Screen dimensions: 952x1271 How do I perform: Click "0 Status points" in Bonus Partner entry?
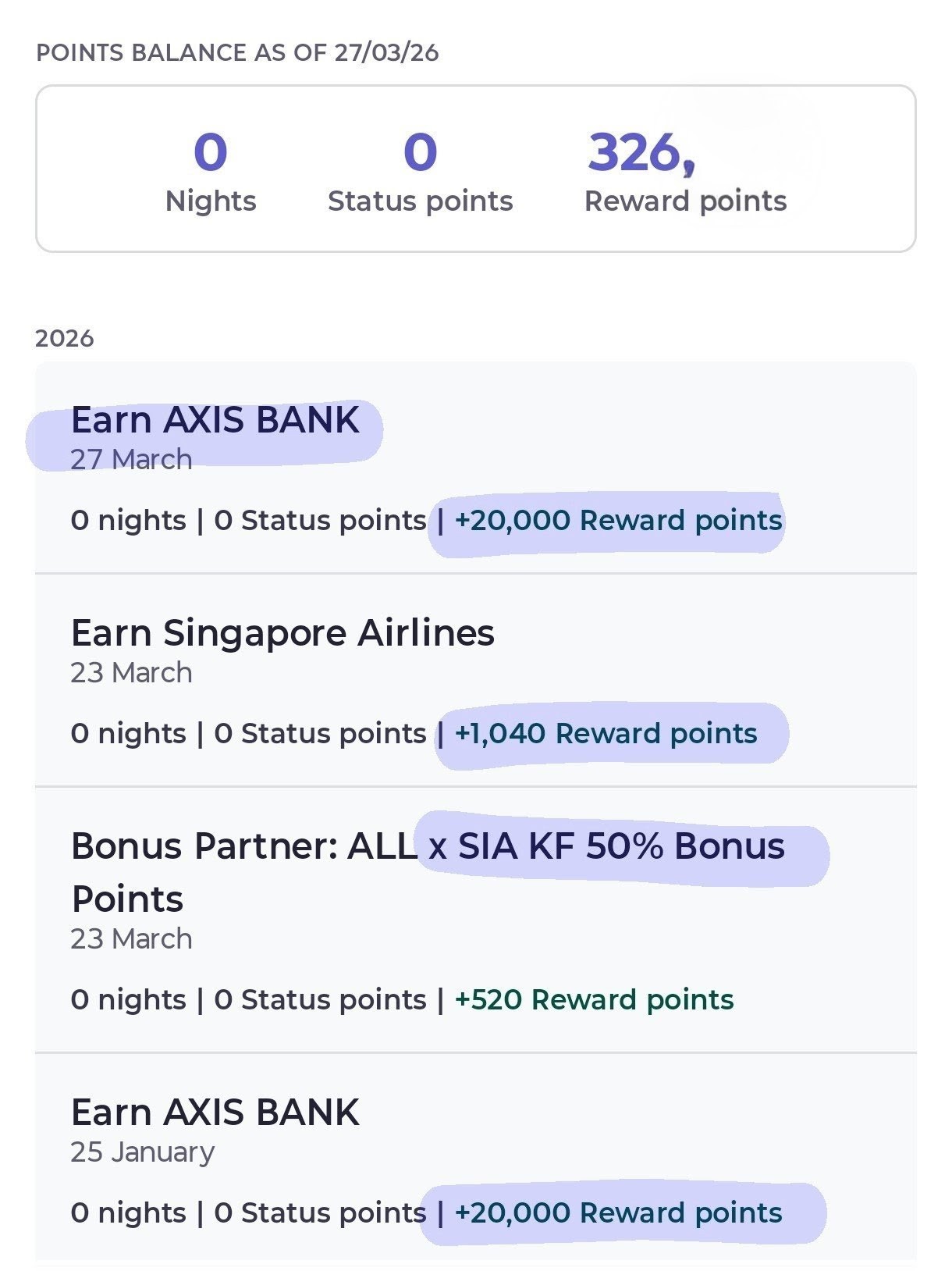tap(320, 999)
